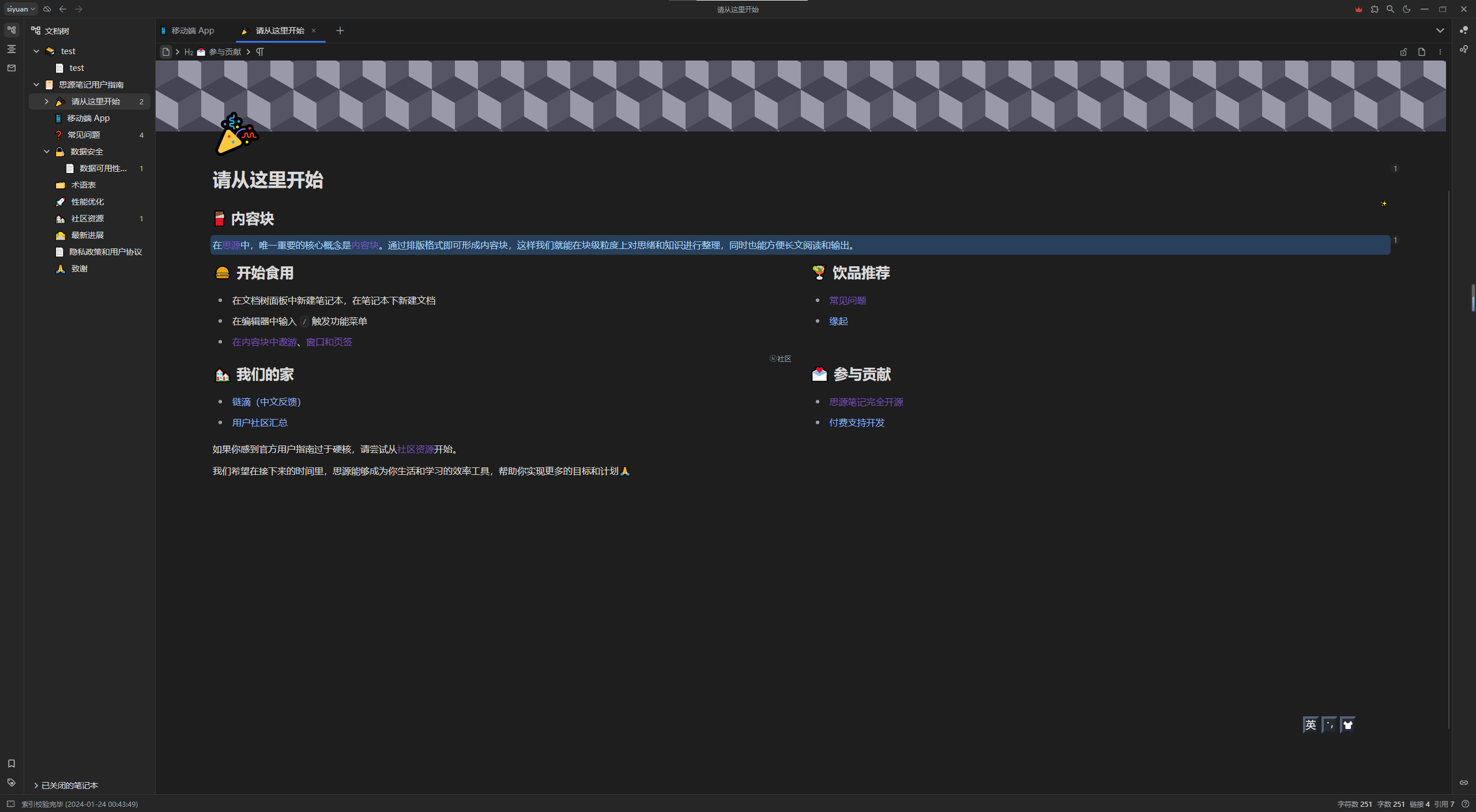This screenshot has height=812, width=1476.
Task: Toggle the File Tree panel icon
Action: 12,30
